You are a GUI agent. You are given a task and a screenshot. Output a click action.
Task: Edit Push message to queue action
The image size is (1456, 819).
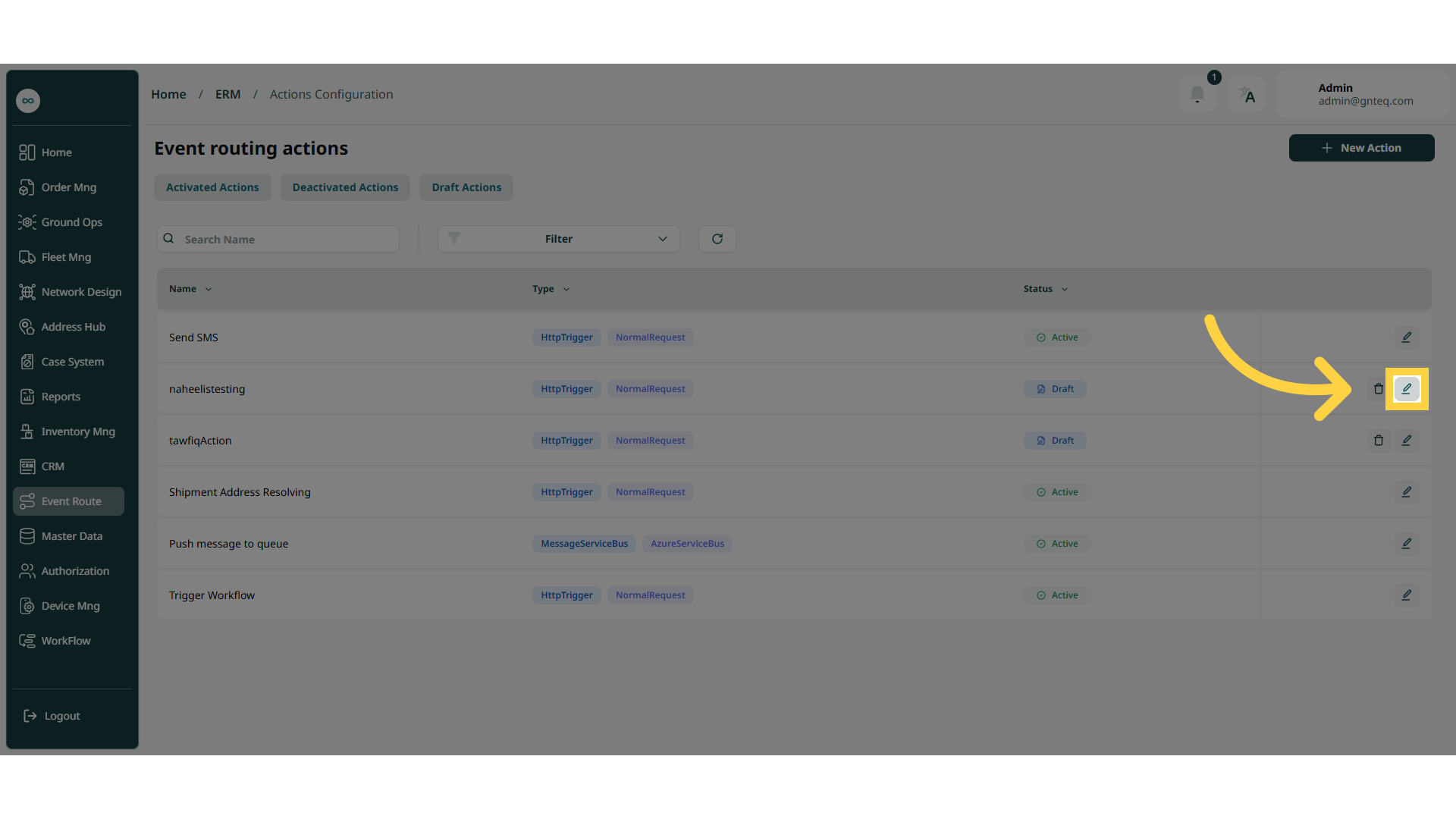pyautogui.click(x=1407, y=544)
